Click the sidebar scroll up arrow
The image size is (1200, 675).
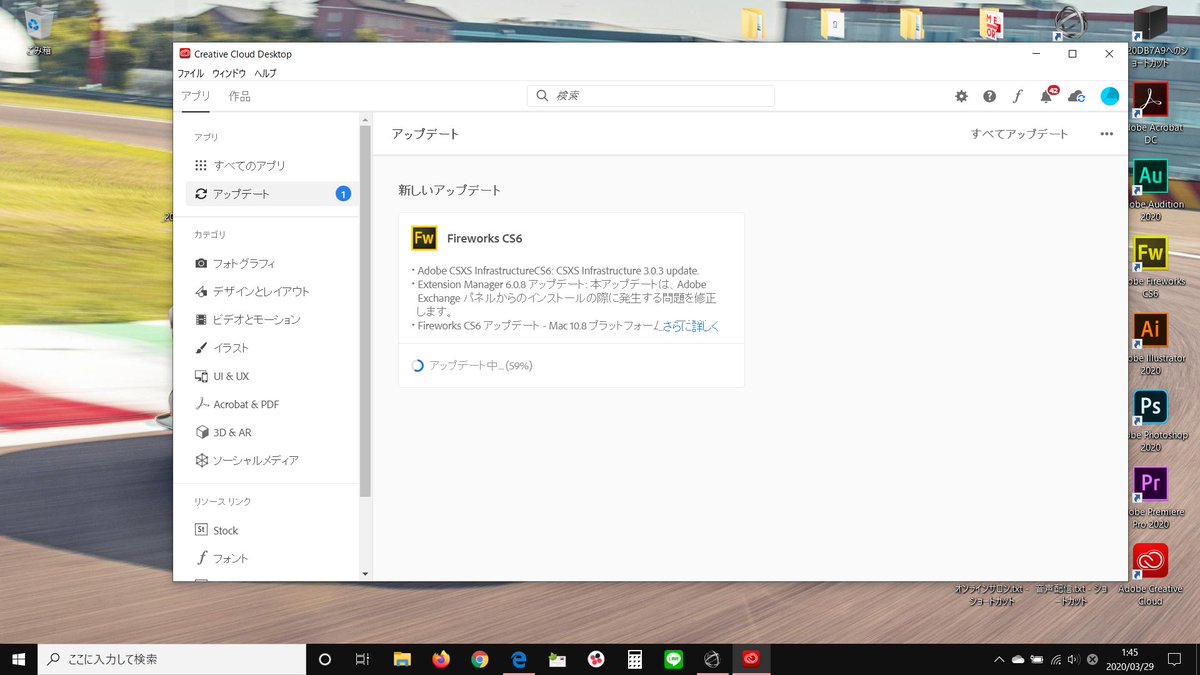pyautogui.click(x=365, y=119)
